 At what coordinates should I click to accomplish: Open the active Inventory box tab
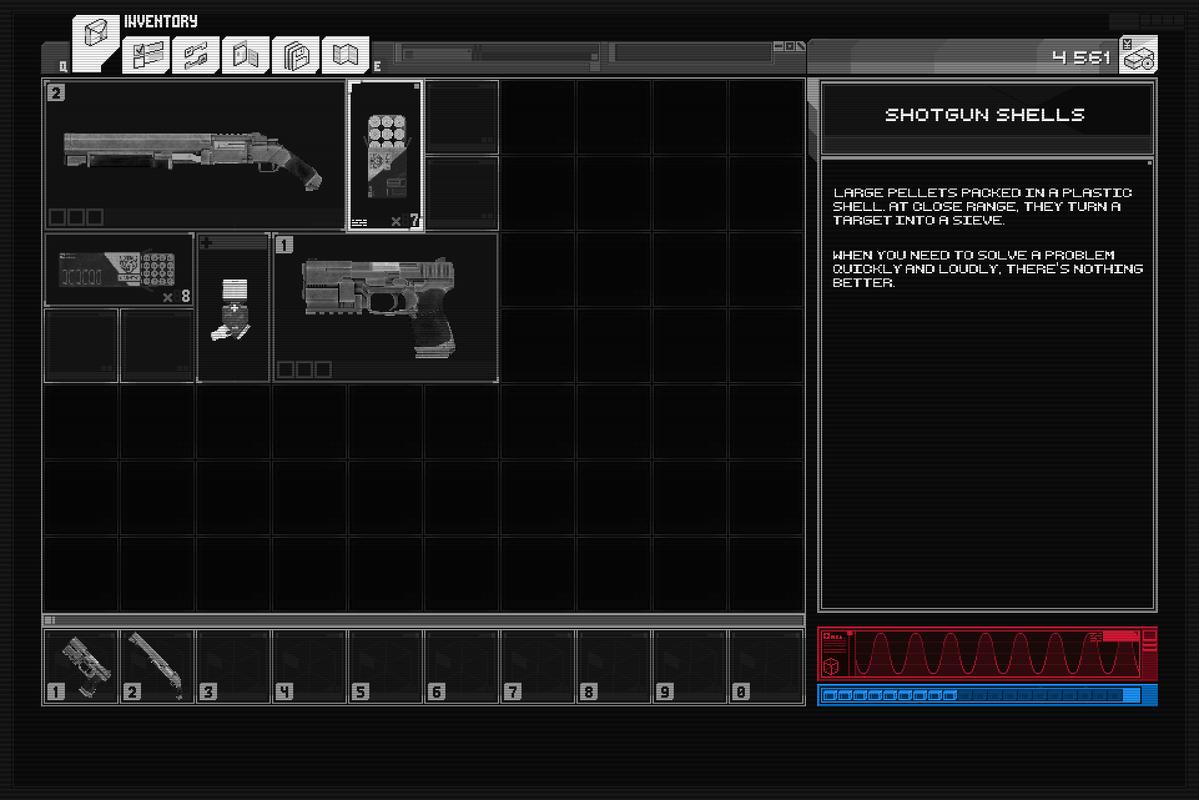pos(96,43)
